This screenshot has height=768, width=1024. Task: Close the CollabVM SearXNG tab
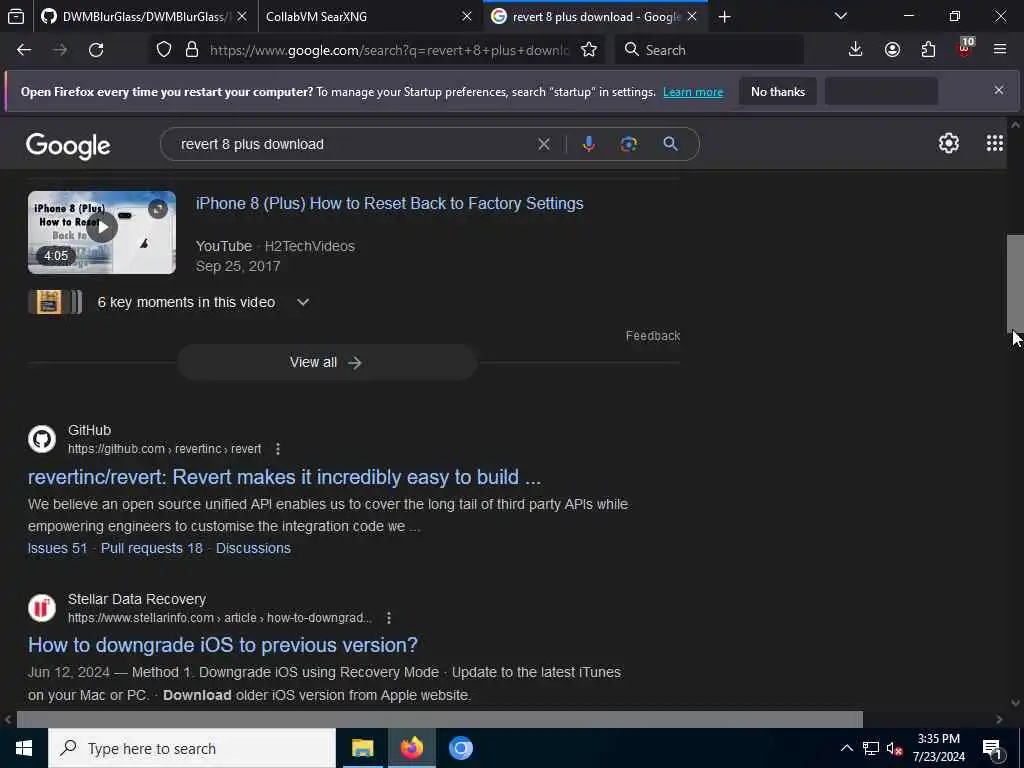coord(467,16)
